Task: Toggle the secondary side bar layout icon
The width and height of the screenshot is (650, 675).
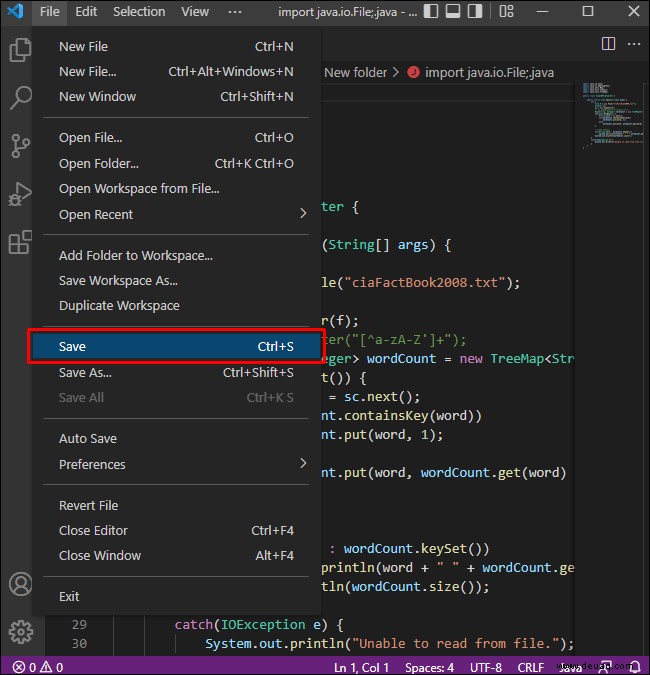Action: [x=475, y=11]
